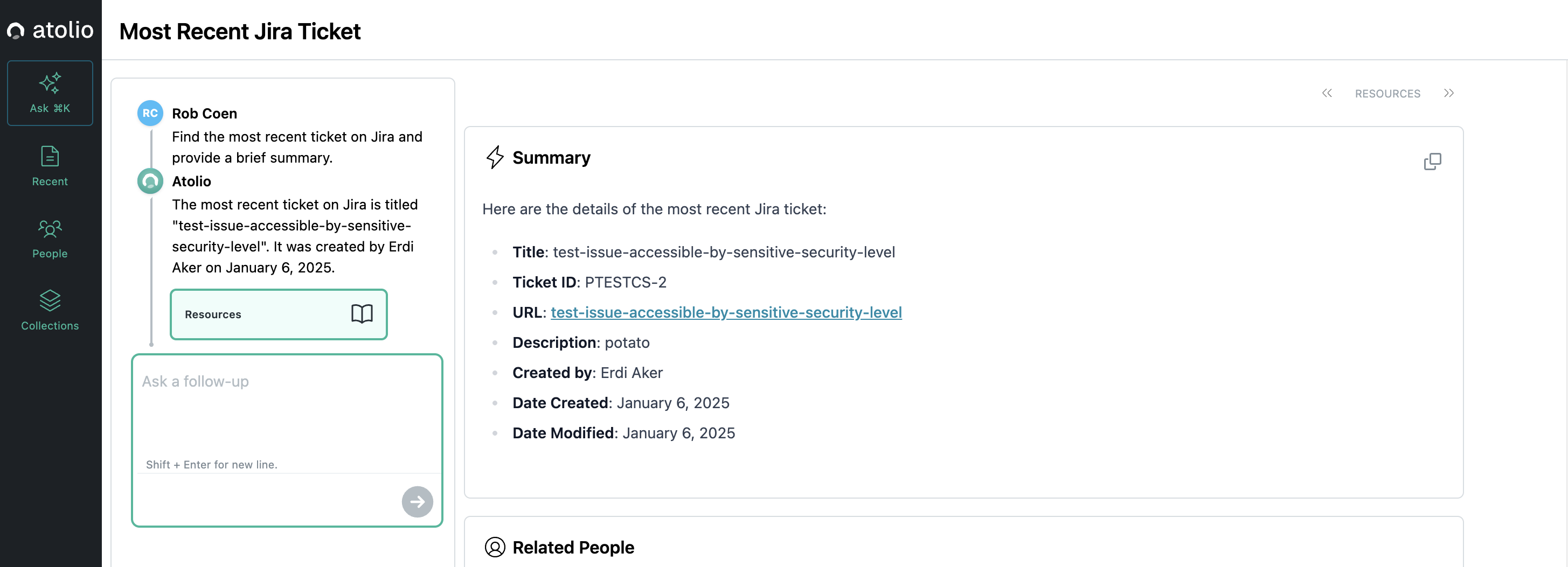Open the test-issue-accessible-by-sensitive-security-level link
This screenshot has height=567, width=1568.
point(726,312)
